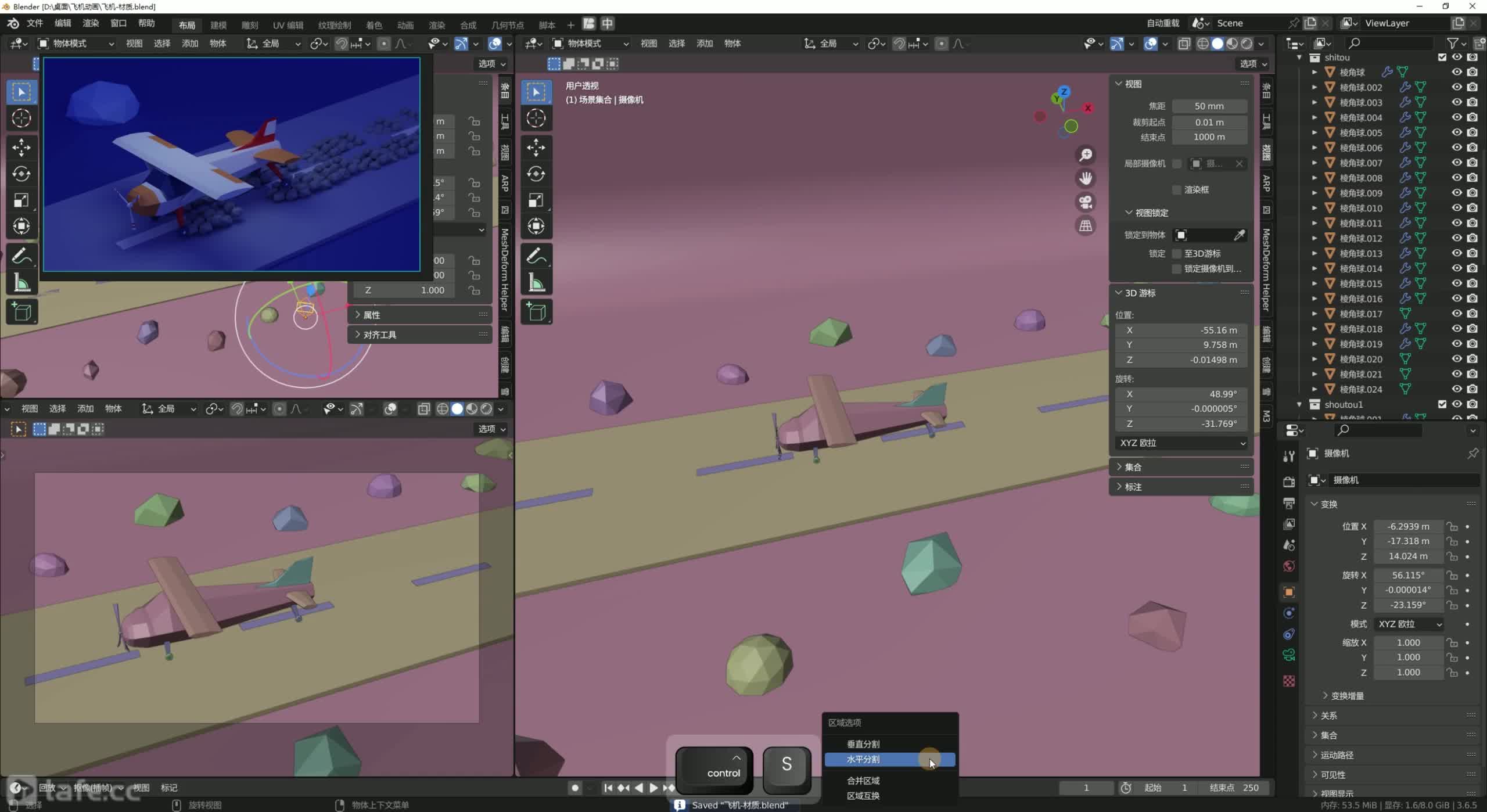The height and width of the screenshot is (812, 1487).
Task: Uncheck the shitou collection checkbox
Action: (1442, 57)
